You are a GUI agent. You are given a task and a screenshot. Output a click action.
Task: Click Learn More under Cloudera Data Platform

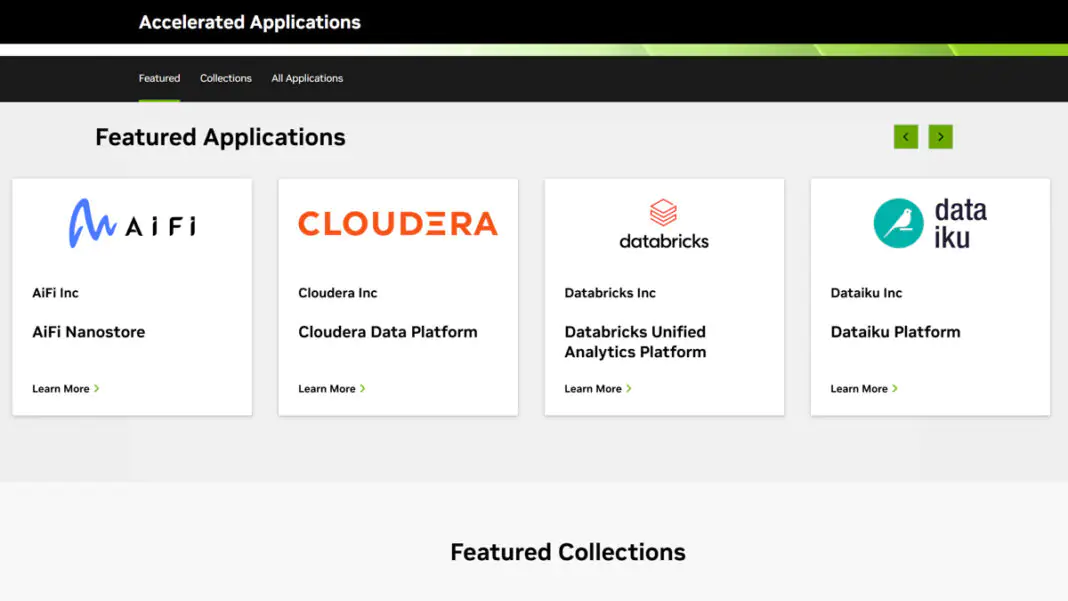pos(331,389)
